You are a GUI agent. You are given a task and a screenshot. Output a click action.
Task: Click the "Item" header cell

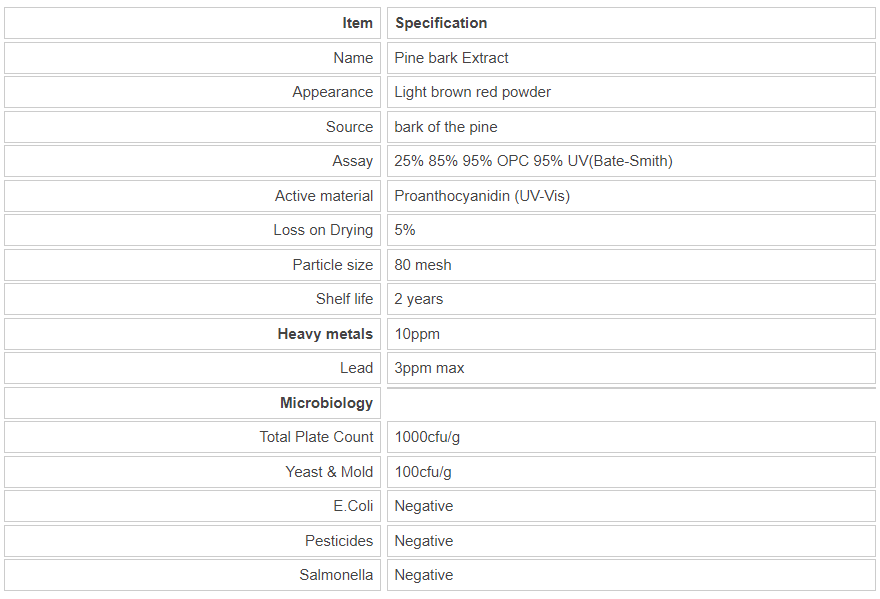point(357,23)
